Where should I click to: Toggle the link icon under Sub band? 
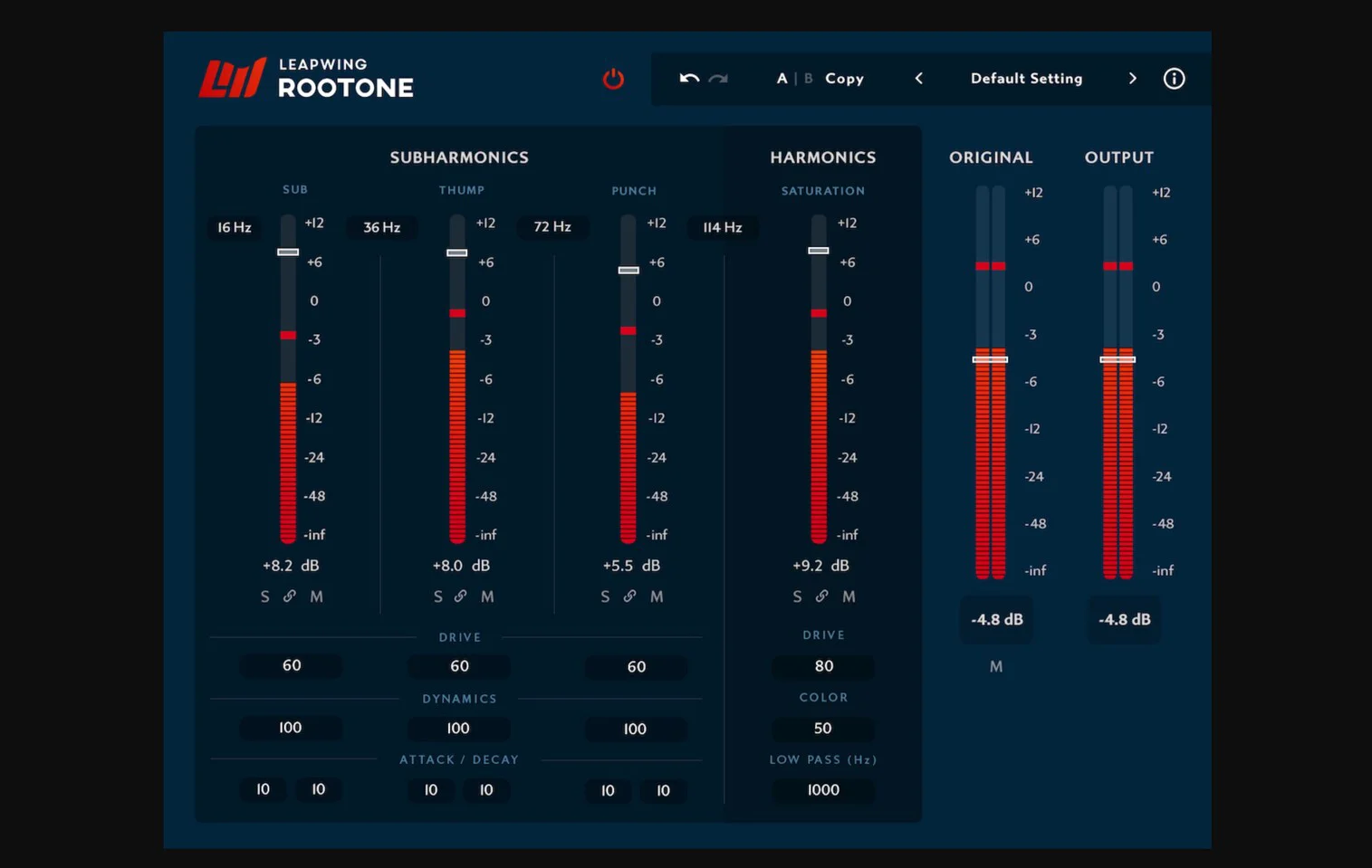tap(290, 596)
